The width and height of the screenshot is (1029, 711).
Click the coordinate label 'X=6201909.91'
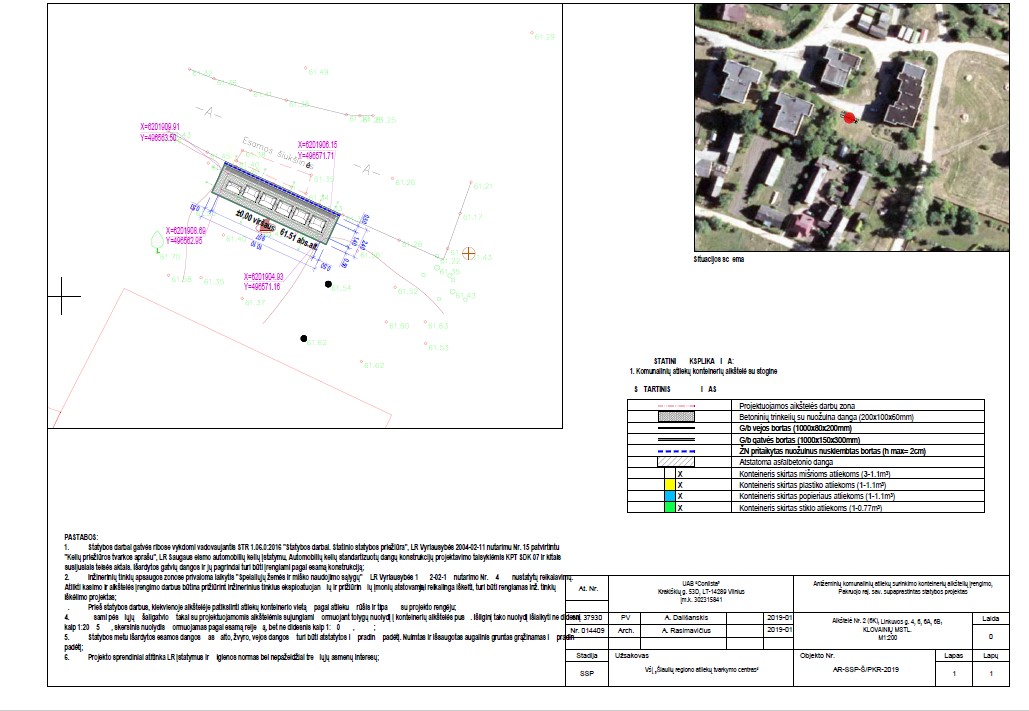pos(159,127)
